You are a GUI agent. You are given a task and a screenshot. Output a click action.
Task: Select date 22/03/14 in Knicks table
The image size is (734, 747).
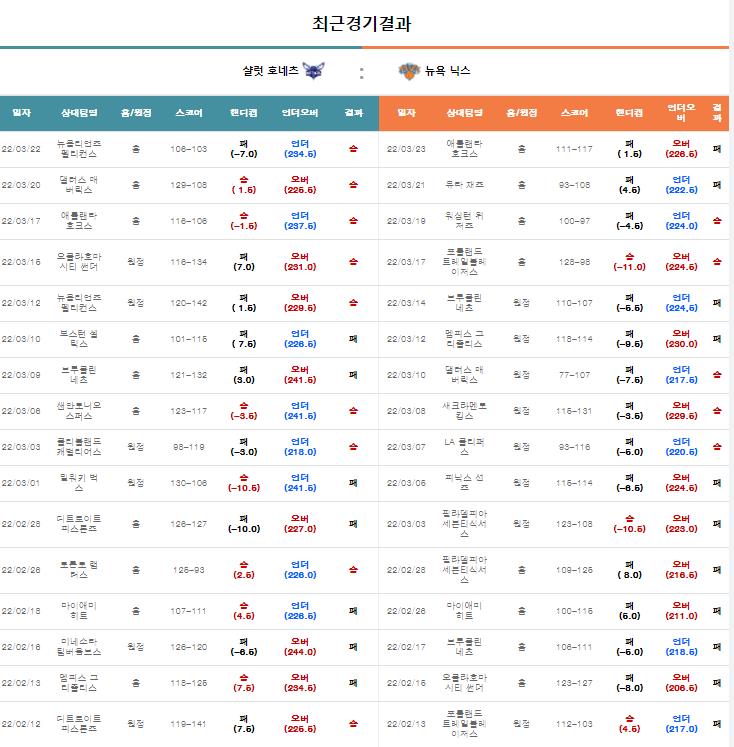406,303
